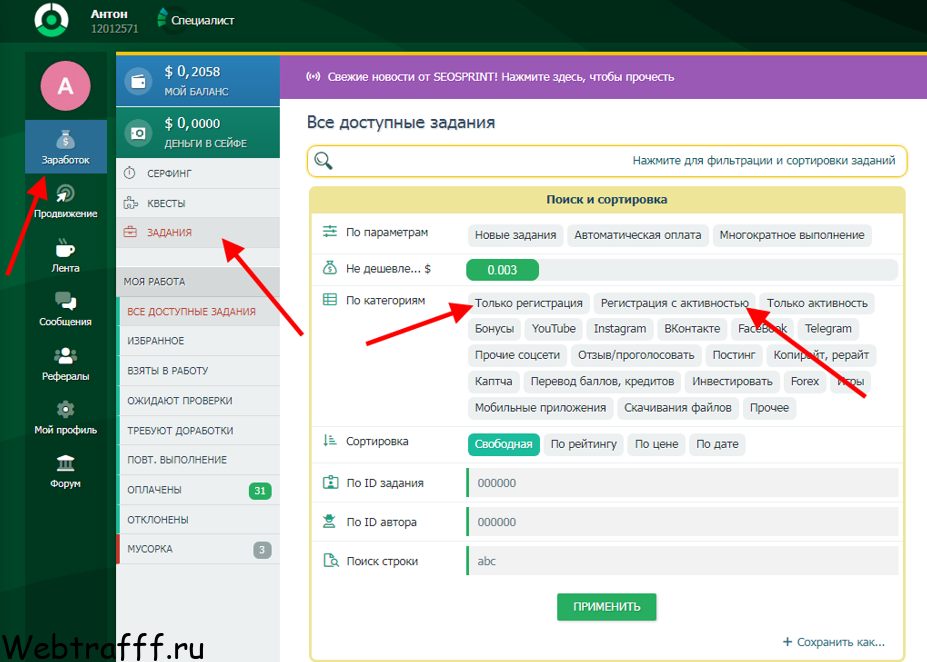Toggle the Постинг category
Screen dimensions: 927x662
click(734, 355)
